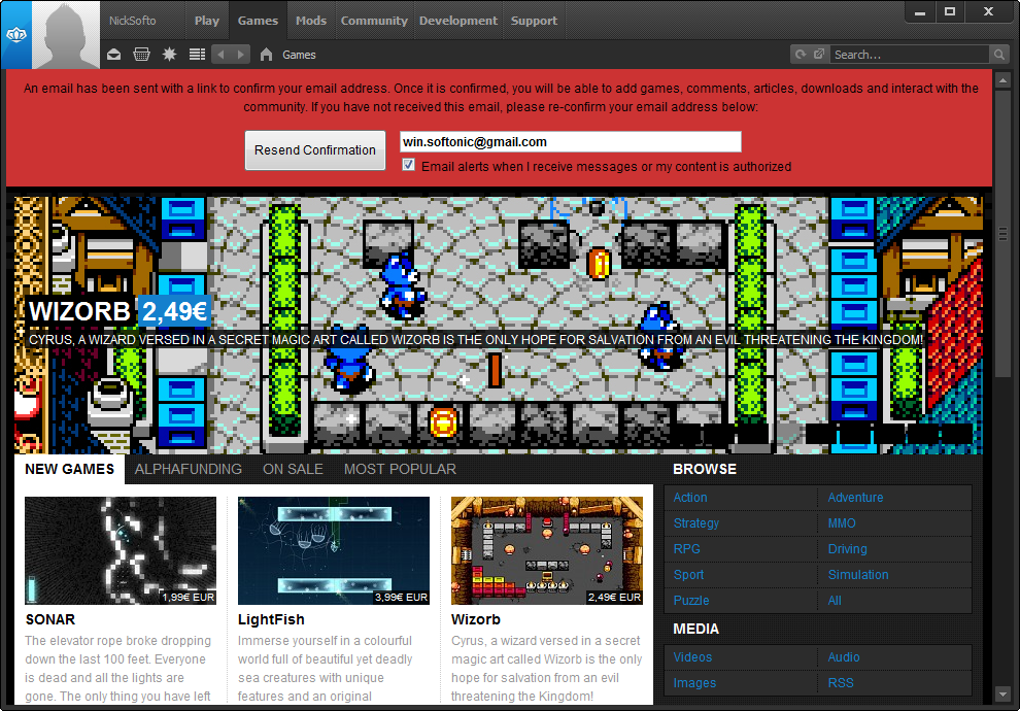The height and width of the screenshot is (711, 1020).
Task: Toggle the email alerts checkbox
Action: pos(409,165)
